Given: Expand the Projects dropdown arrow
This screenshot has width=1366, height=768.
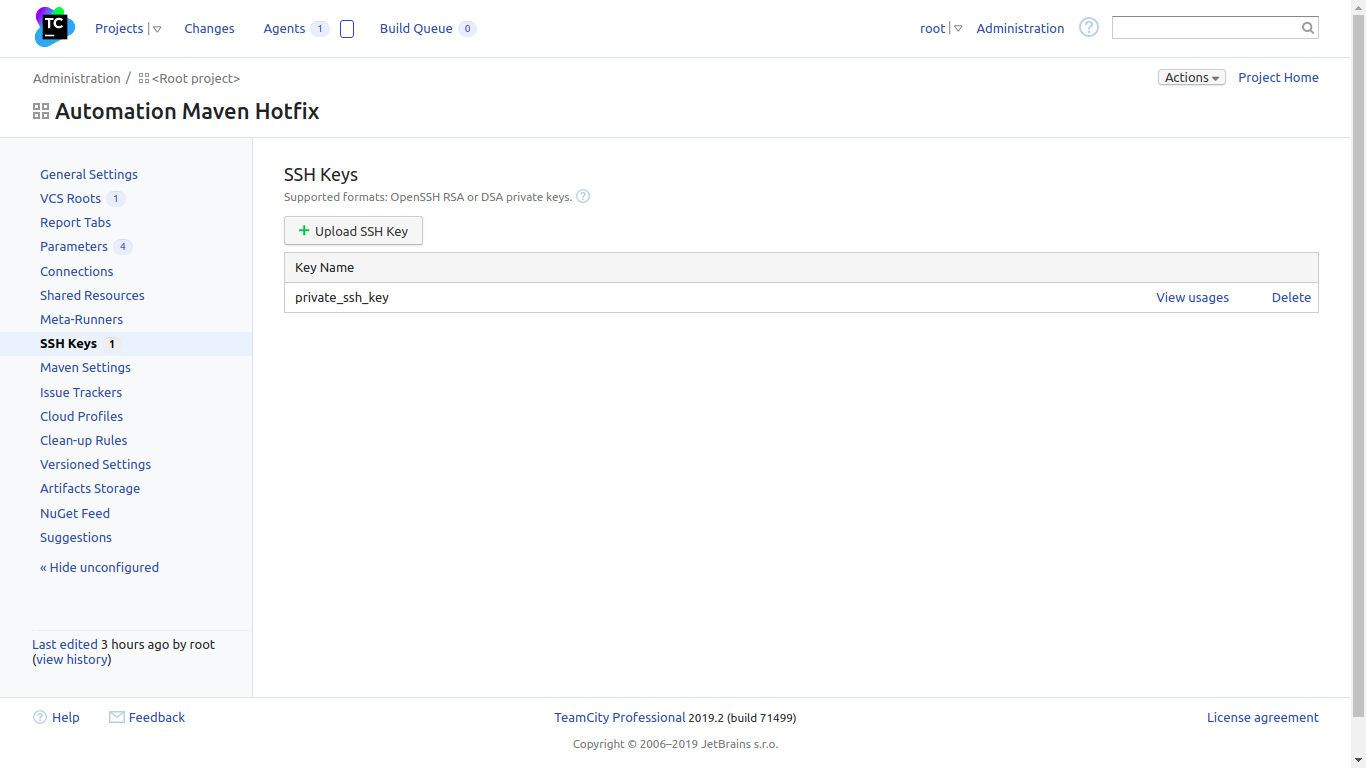Looking at the screenshot, I should 157,29.
